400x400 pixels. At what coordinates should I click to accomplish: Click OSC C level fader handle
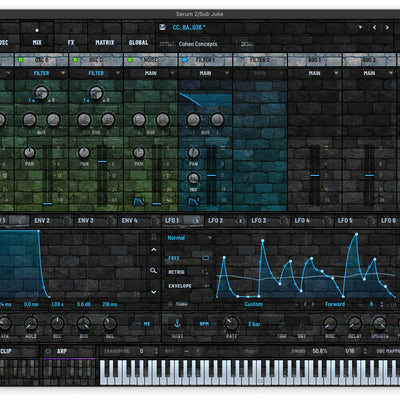(x=102, y=161)
